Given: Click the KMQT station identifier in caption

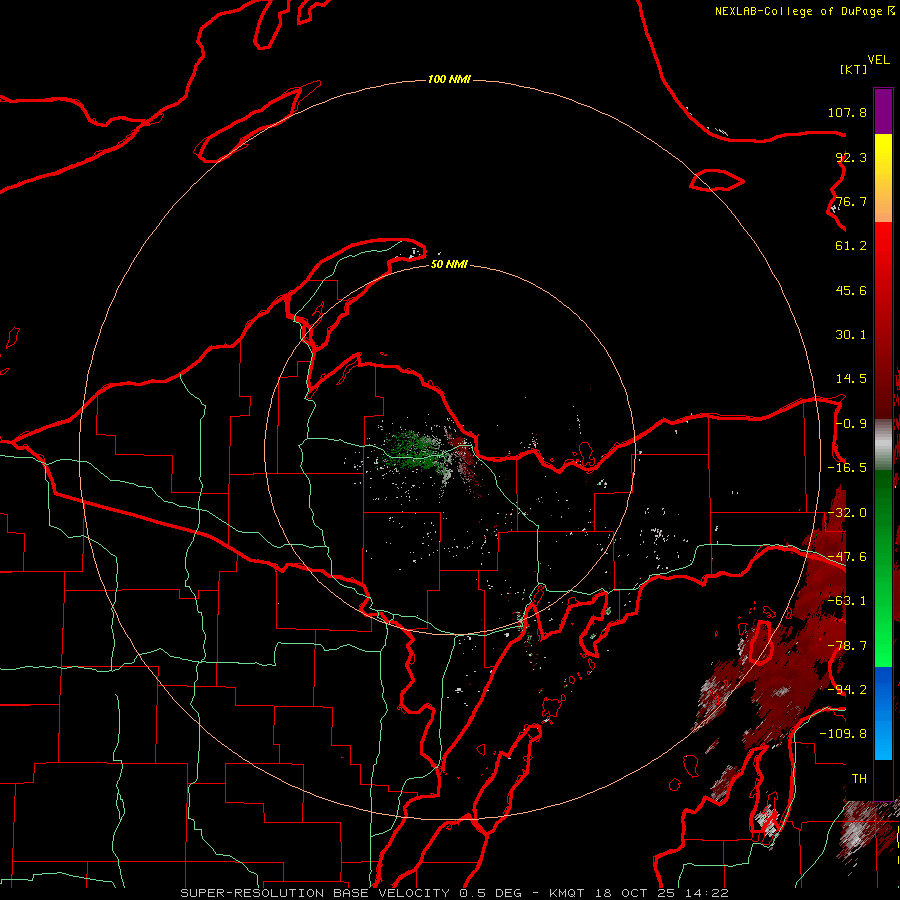Looking at the screenshot, I should (x=567, y=893).
